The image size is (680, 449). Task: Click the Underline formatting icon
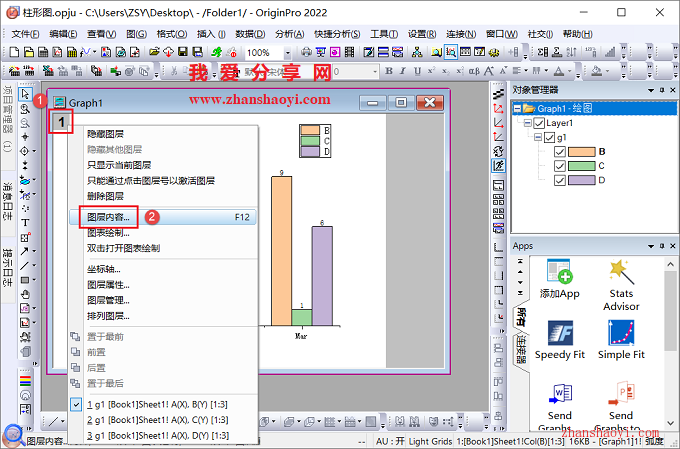click(x=417, y=71)
